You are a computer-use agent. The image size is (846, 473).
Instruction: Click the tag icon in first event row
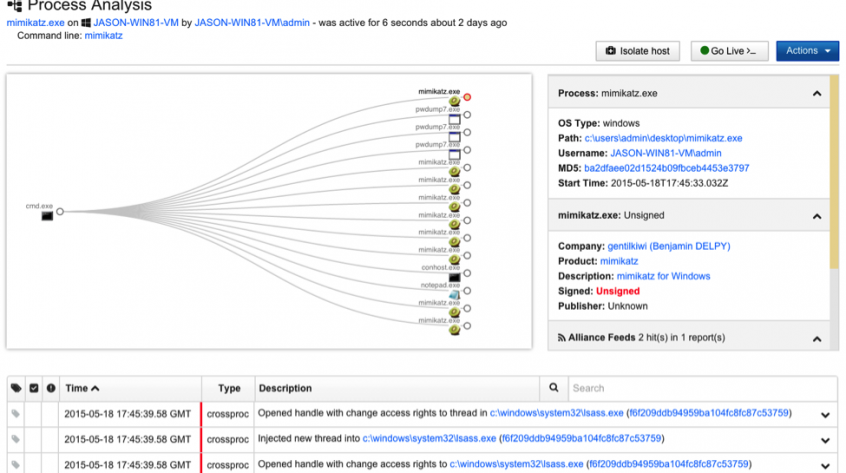pos(16,412)
